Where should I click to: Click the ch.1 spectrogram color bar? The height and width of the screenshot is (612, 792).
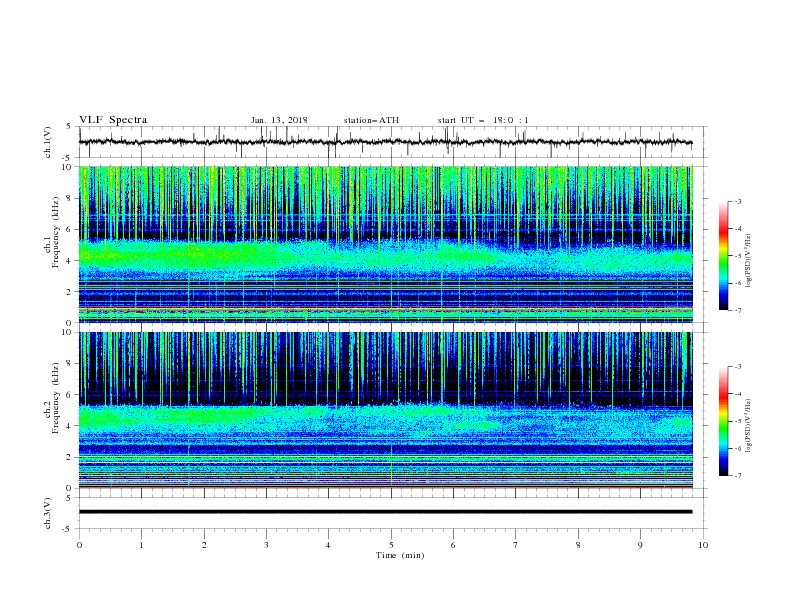tap(724, 256)
